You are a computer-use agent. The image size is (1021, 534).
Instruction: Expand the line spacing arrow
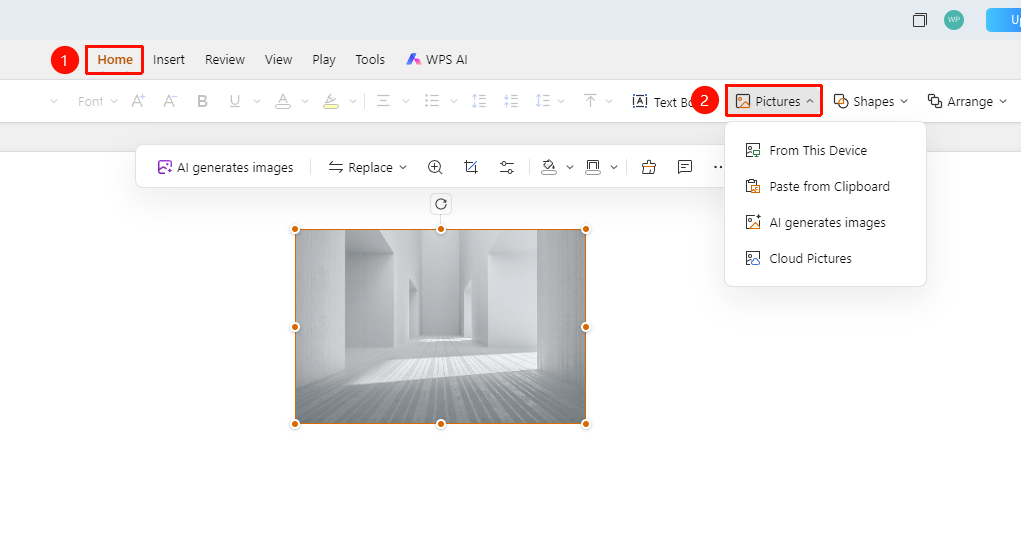tap(561, 102)
